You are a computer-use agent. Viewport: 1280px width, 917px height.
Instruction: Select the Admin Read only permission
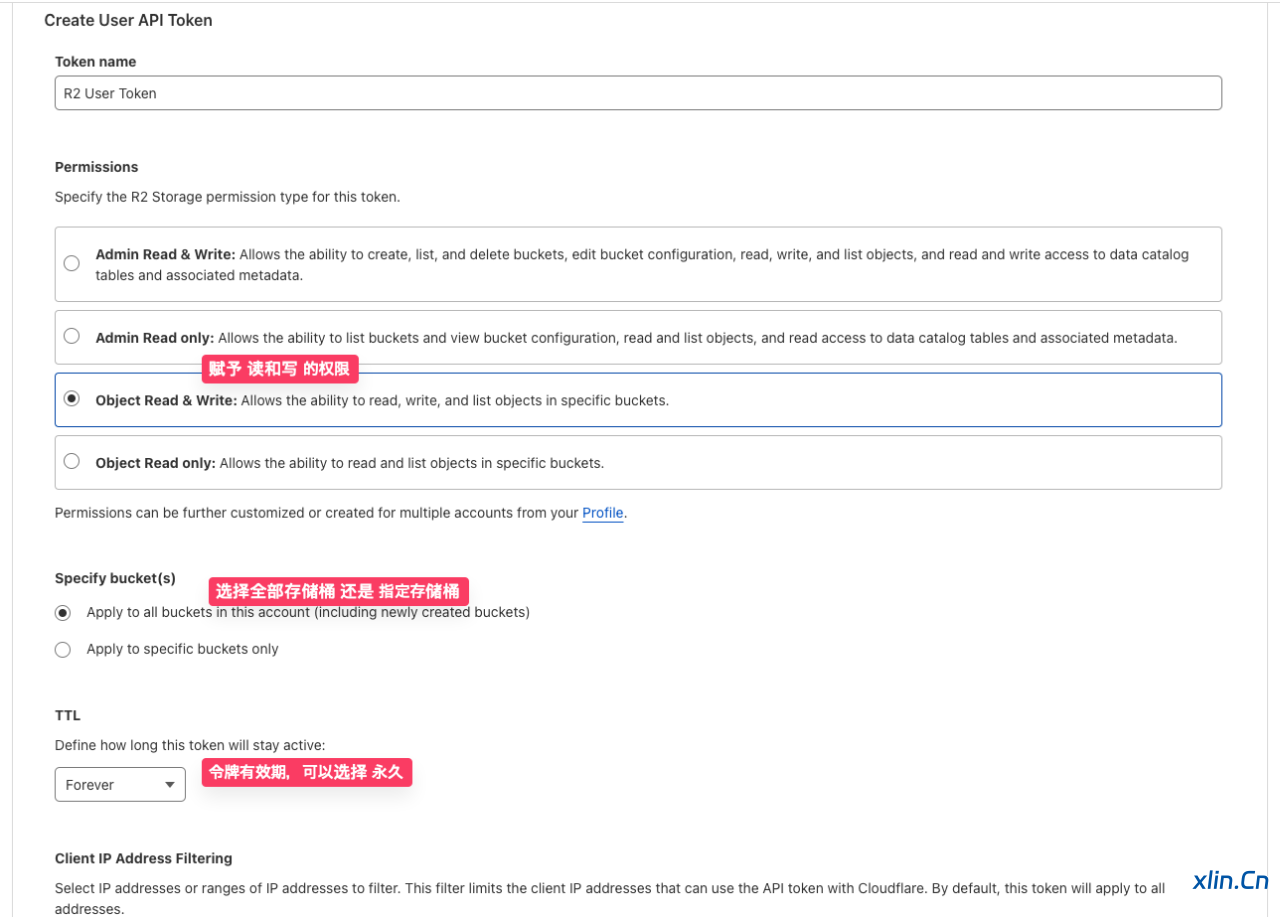click(x=71, y=336)
